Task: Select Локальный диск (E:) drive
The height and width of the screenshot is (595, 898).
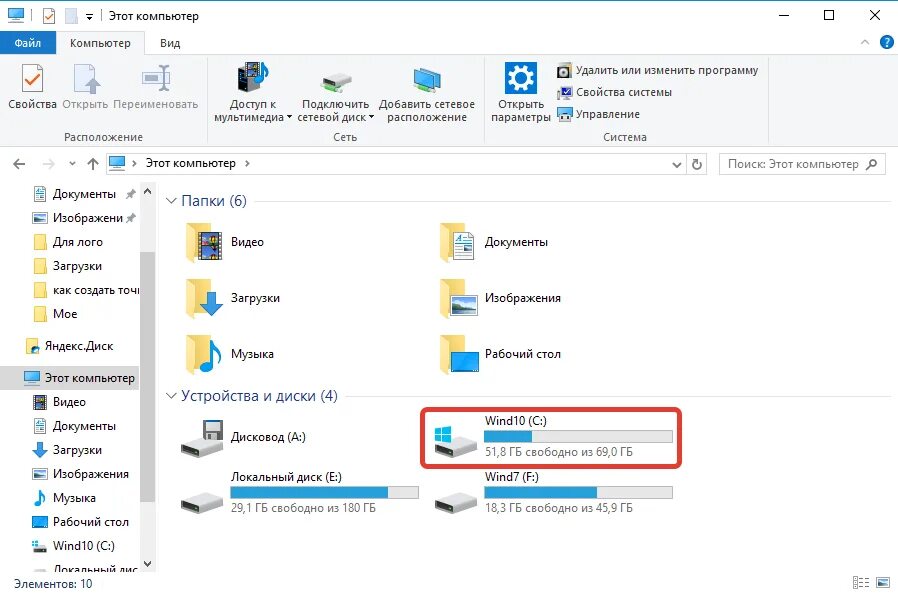Action: point(300,492)
